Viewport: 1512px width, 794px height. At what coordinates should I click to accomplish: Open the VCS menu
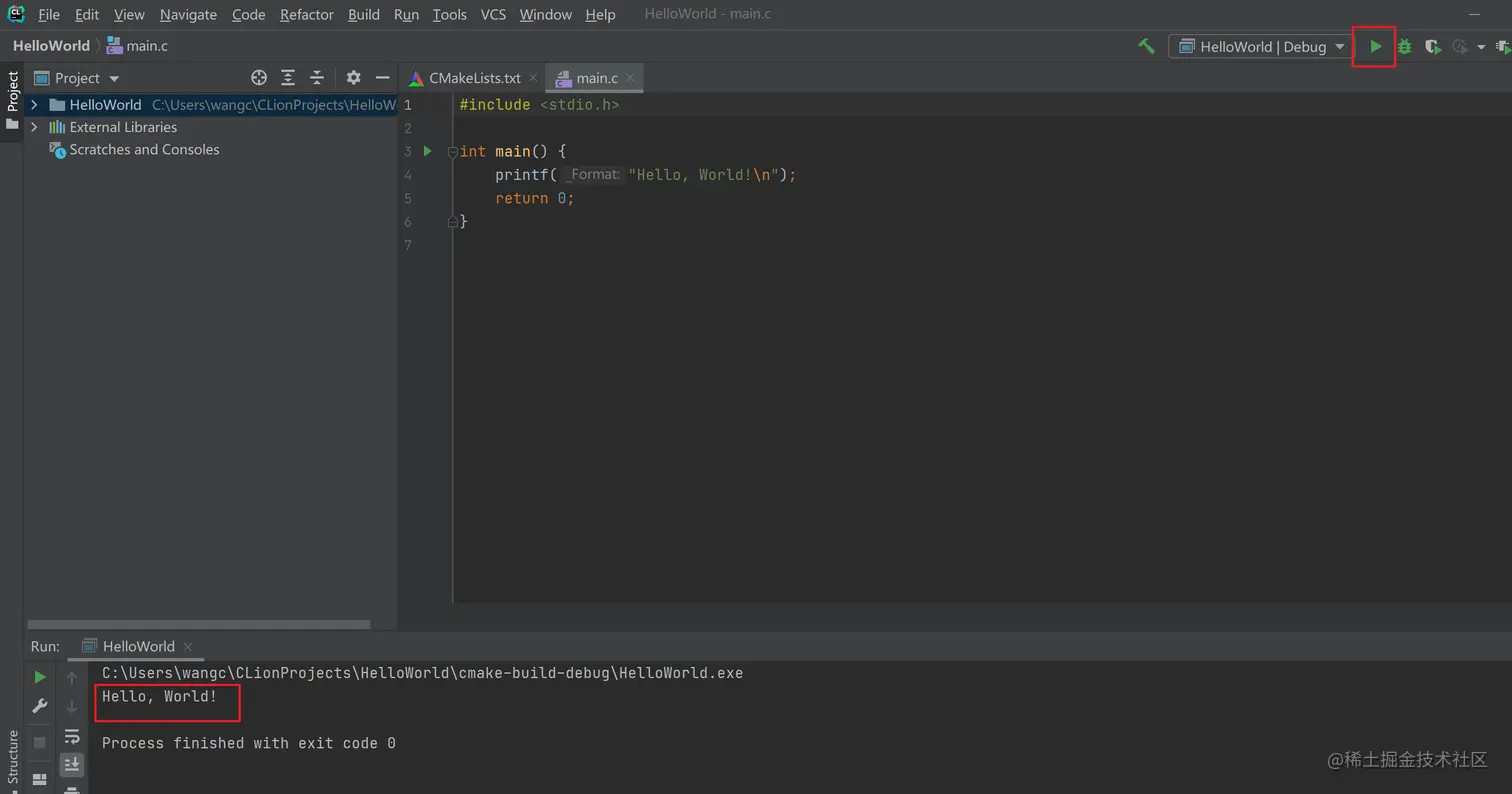[493, 14]
